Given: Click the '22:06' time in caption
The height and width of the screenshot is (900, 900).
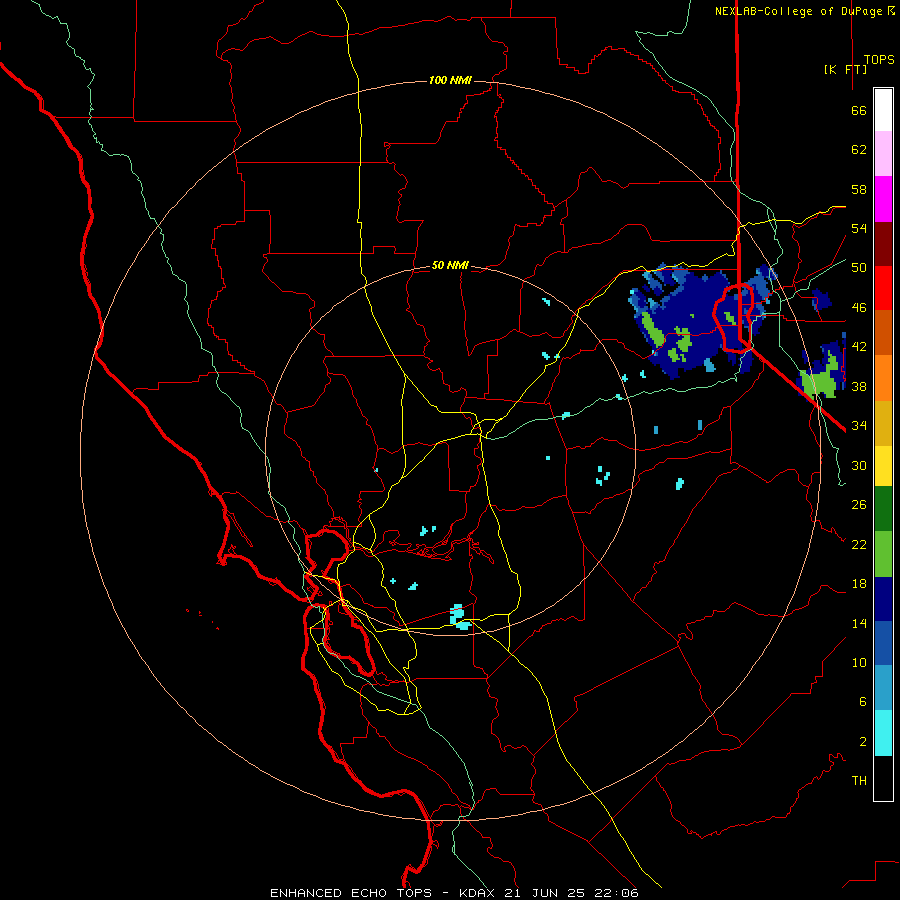Looking at the screenshot, I should (618, 893).
